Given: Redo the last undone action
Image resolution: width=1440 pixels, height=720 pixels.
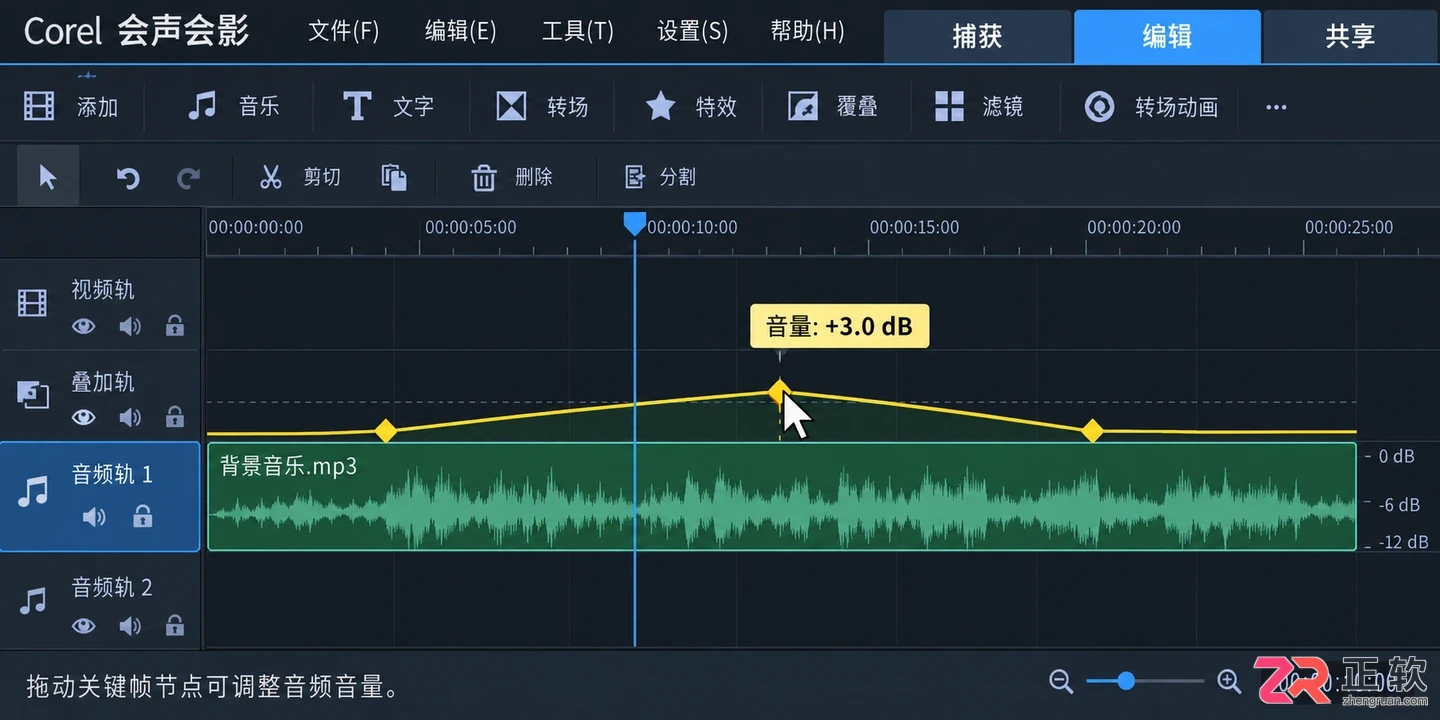Looking at the screenshot, I should click(x=188, y=178).
